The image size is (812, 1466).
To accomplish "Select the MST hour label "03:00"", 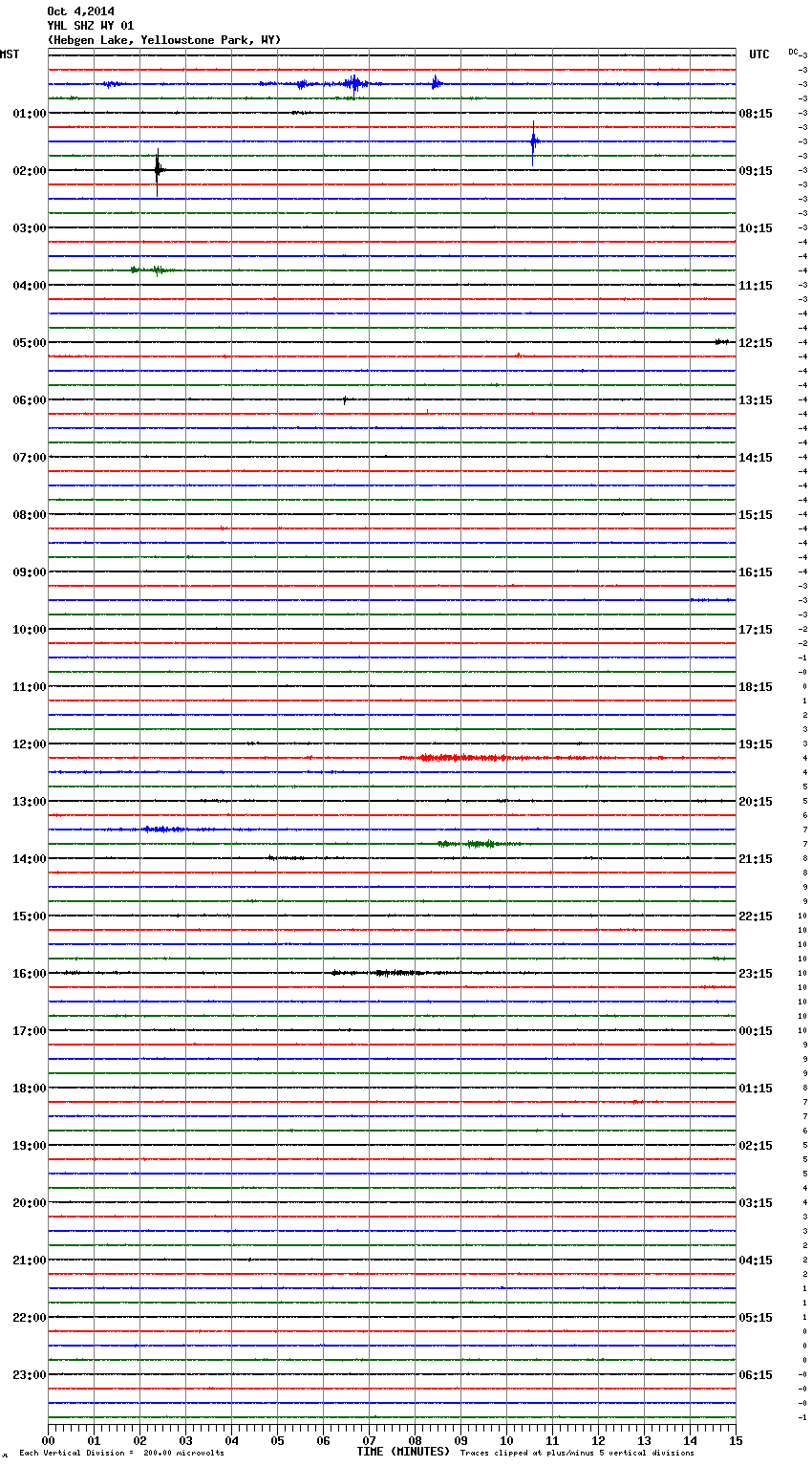I will coord(30,228).
